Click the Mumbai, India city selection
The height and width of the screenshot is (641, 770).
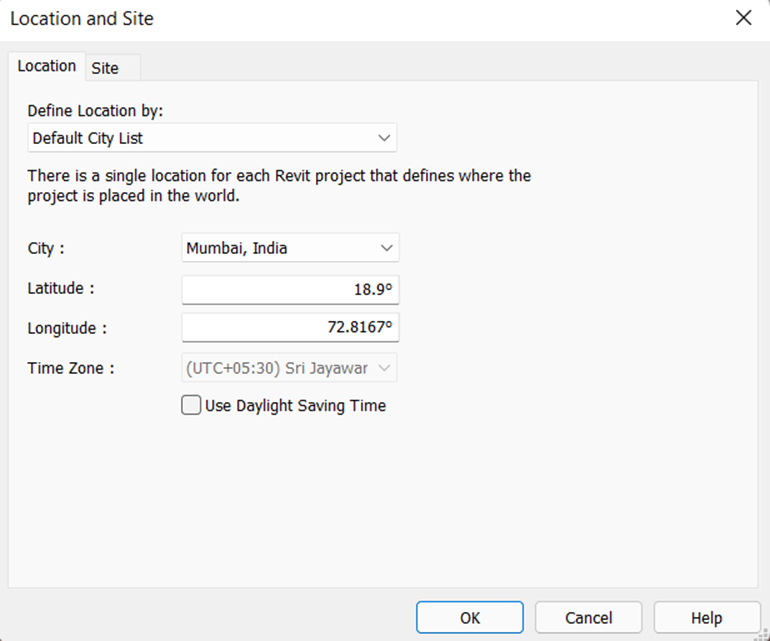237,248
